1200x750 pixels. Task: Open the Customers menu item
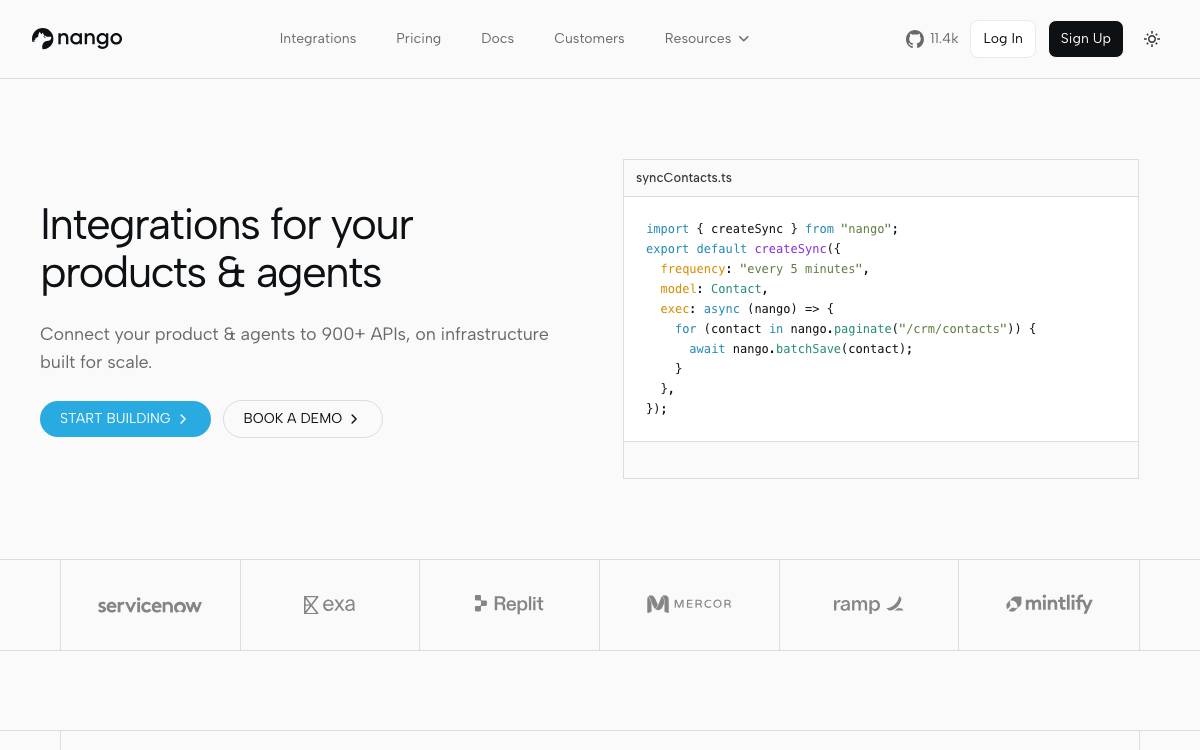coord(589,39)
